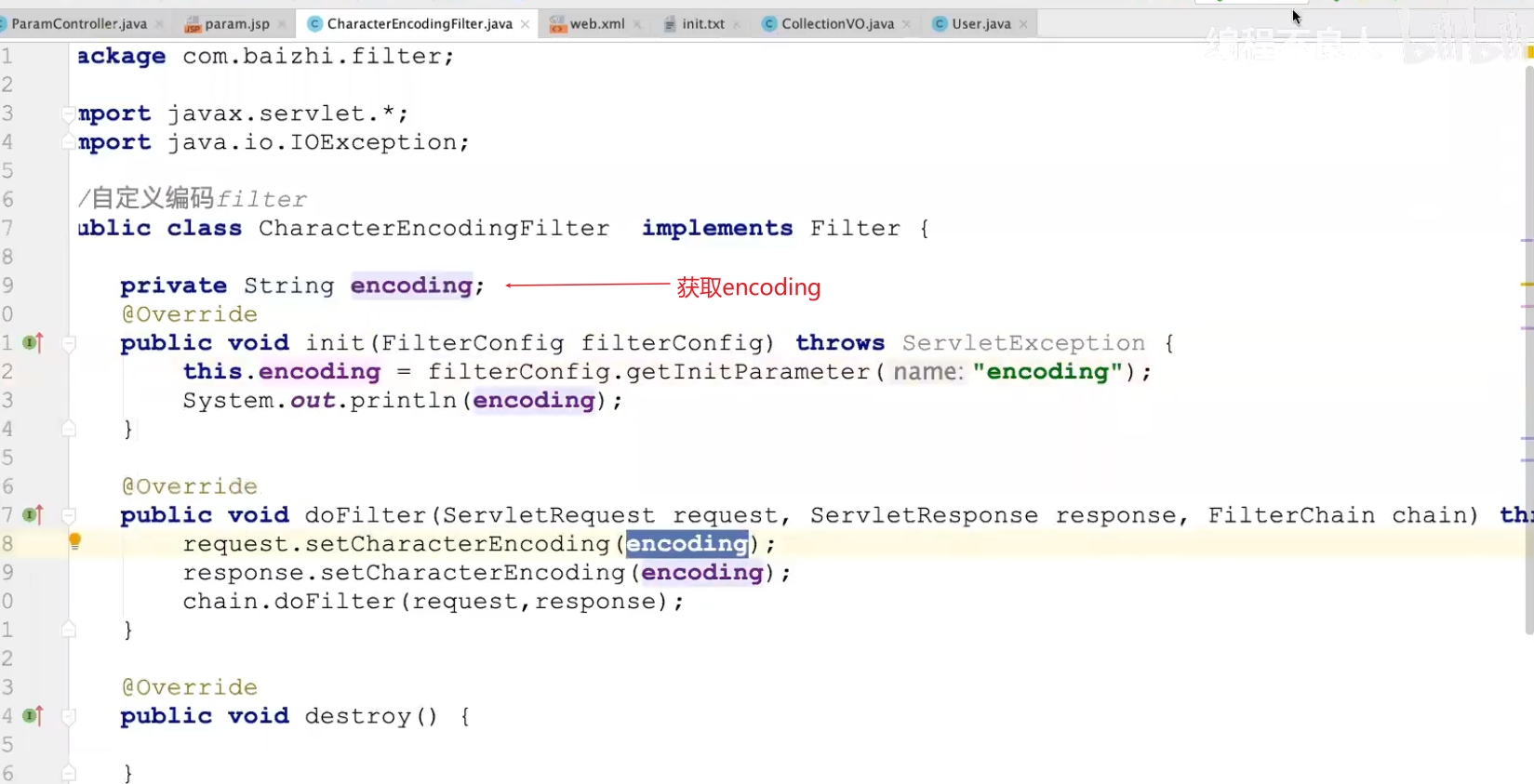Viewport: 1534px width, 784px height.
Task: Click the XML file icon on web.xml tab
Action: click(x=557, y=25)
